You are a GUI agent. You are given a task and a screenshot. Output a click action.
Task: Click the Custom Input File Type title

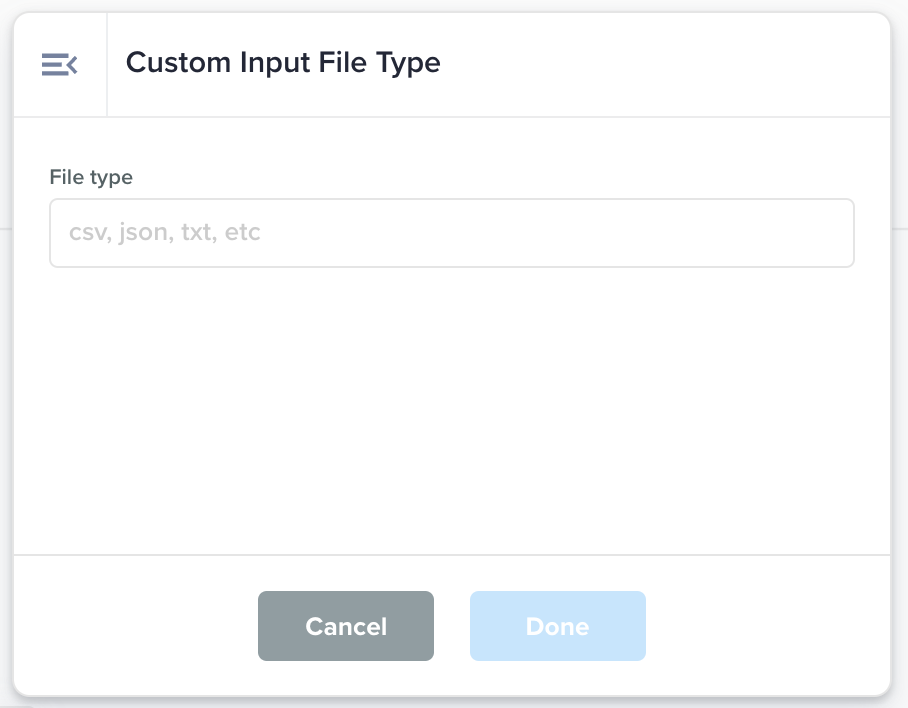tap(283, 63)
